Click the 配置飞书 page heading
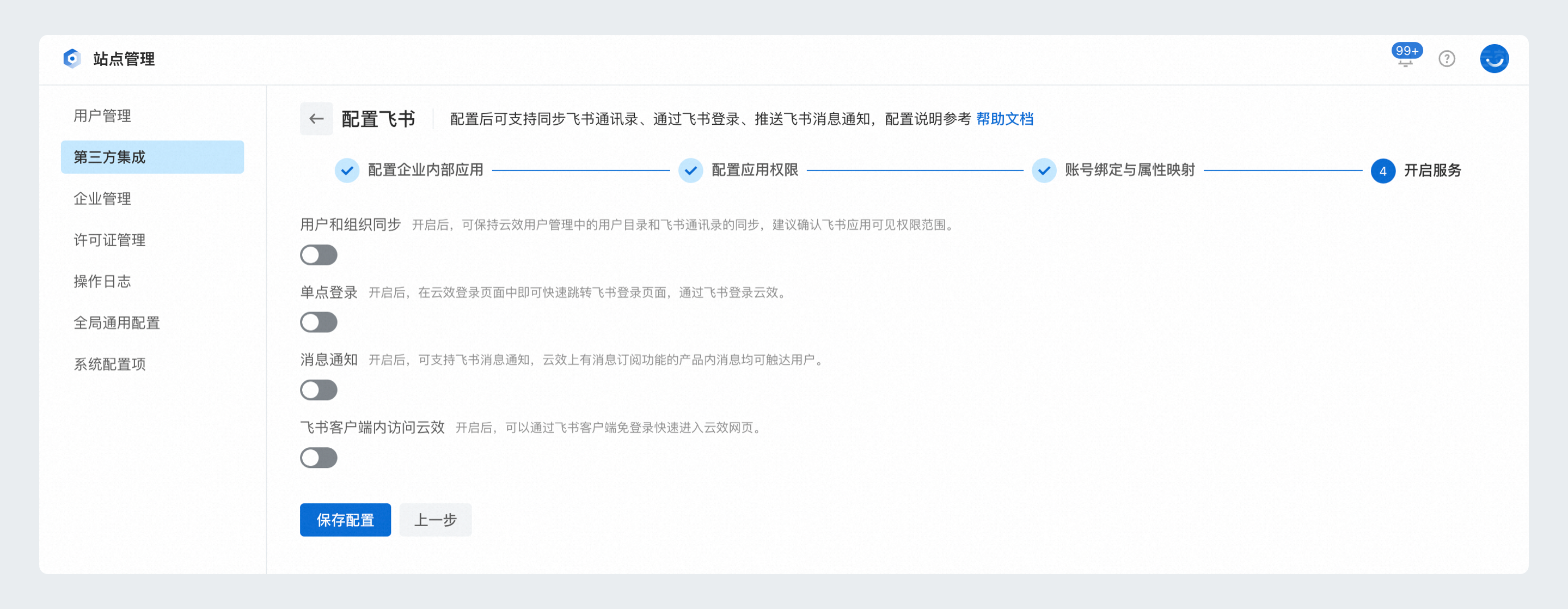The image size is (1568, 609). (378, 119)
